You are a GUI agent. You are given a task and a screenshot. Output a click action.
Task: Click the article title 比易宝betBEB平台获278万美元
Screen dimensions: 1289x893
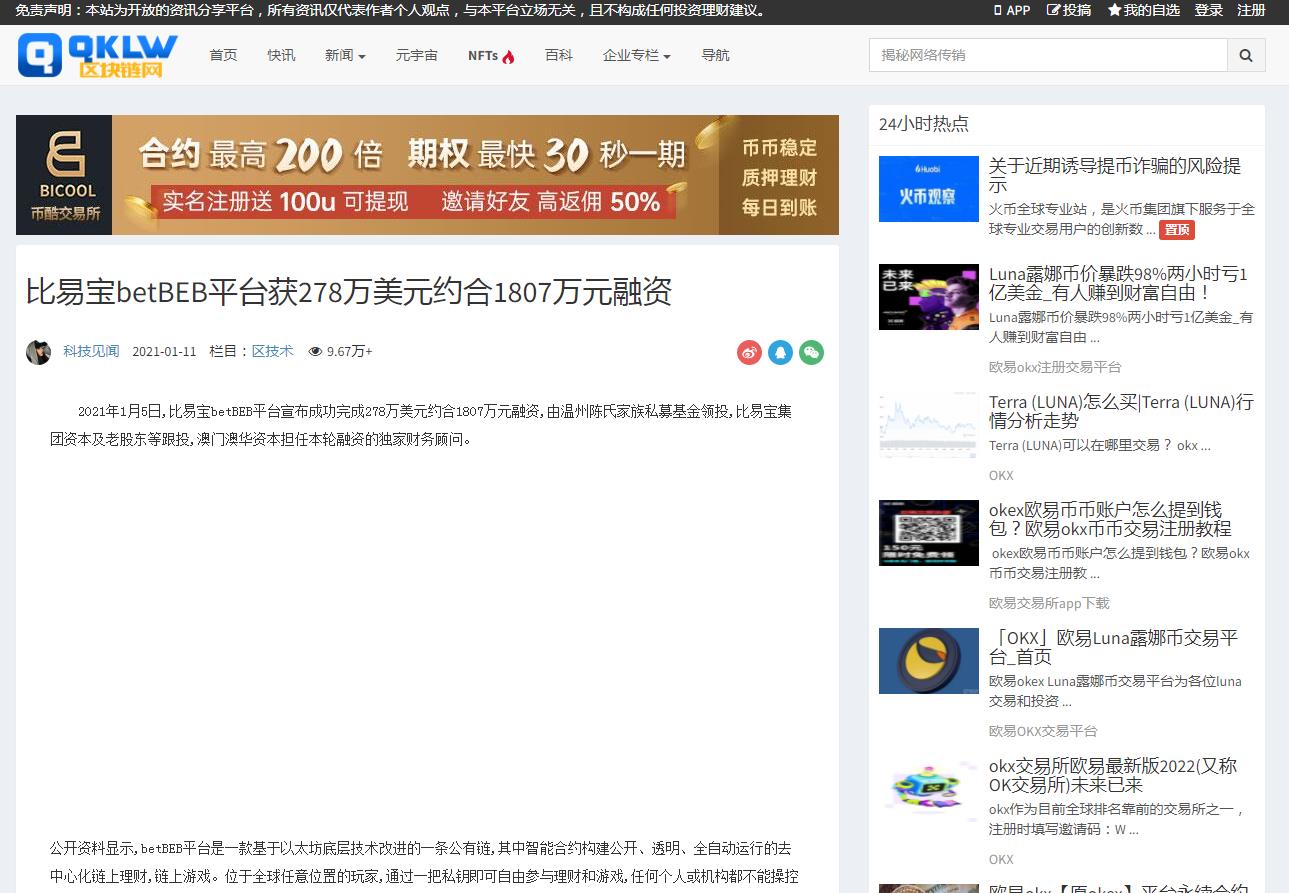tap(349, 292)
